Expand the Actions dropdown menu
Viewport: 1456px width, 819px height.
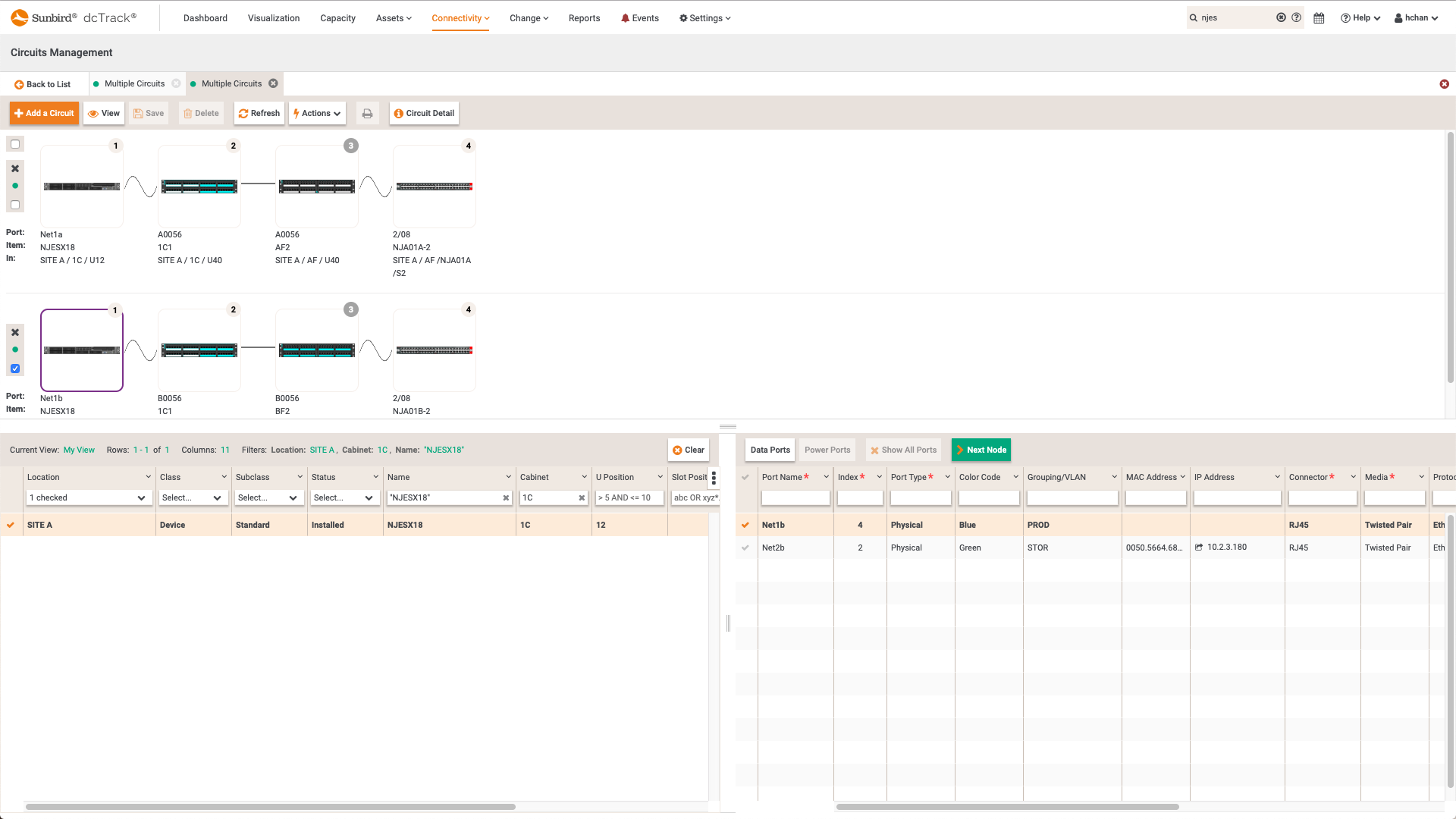318,113
